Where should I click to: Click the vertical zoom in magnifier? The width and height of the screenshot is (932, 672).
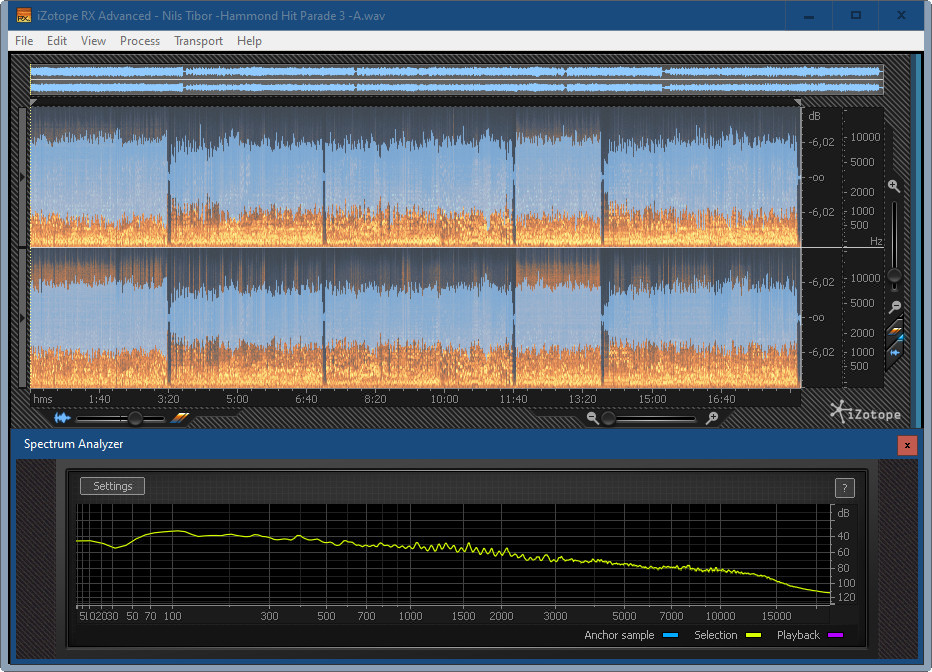coord(894,186)
